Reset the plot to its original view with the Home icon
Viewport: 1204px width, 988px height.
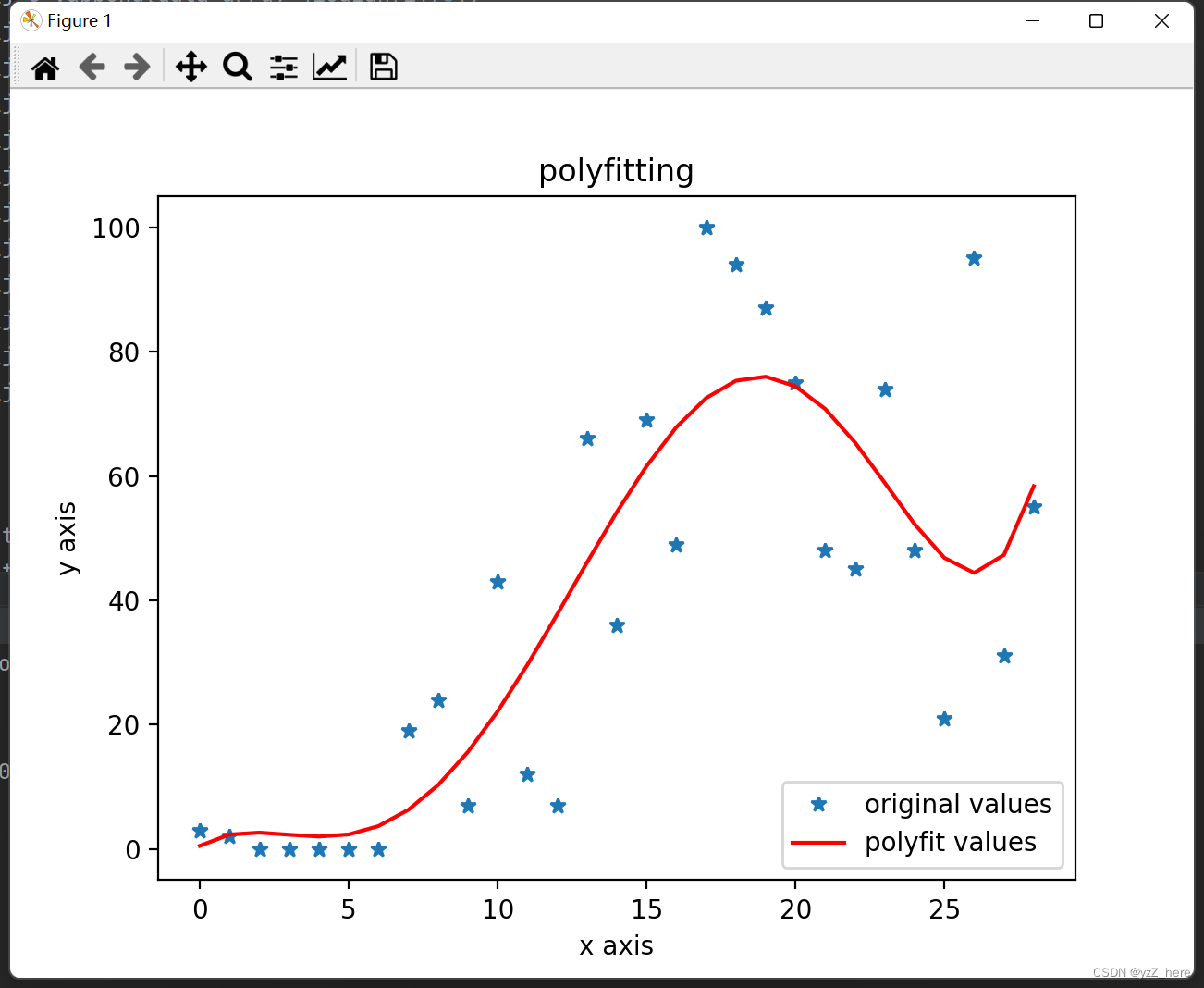pos(45,67)
